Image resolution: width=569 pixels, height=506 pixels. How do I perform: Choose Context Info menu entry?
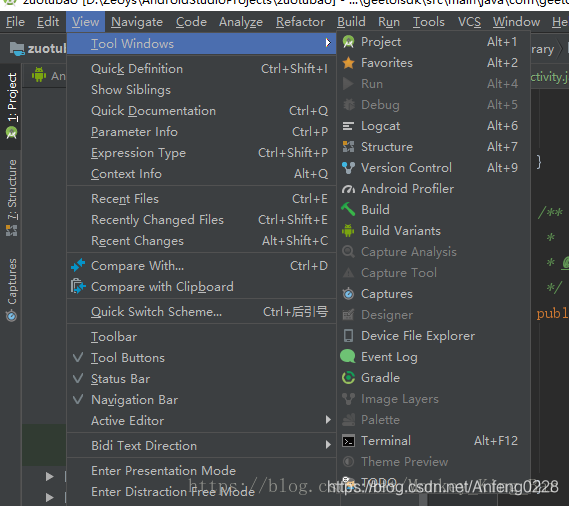pyautogui.click(x=201, y=174)
